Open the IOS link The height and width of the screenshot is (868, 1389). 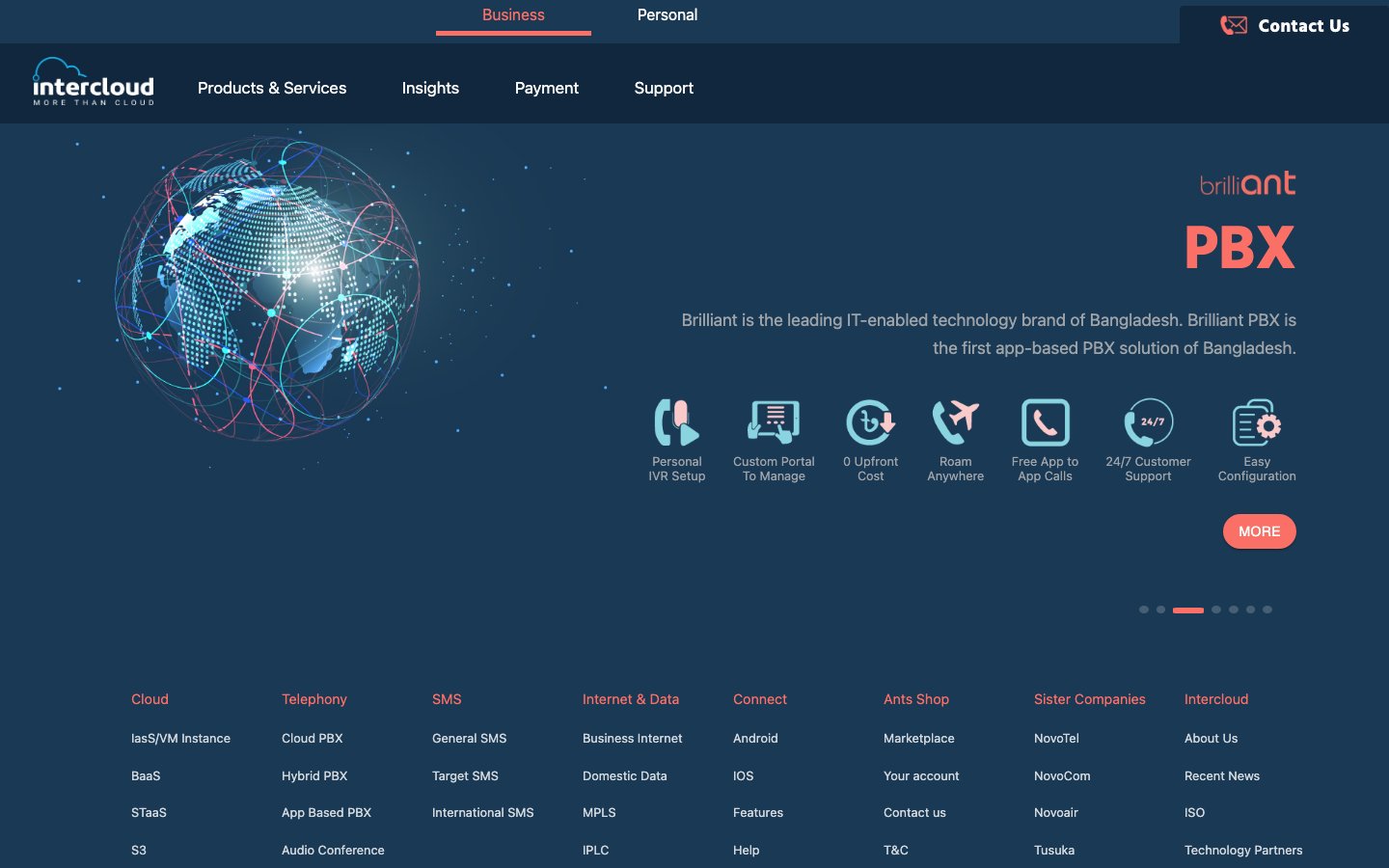(x=744, y=776)
